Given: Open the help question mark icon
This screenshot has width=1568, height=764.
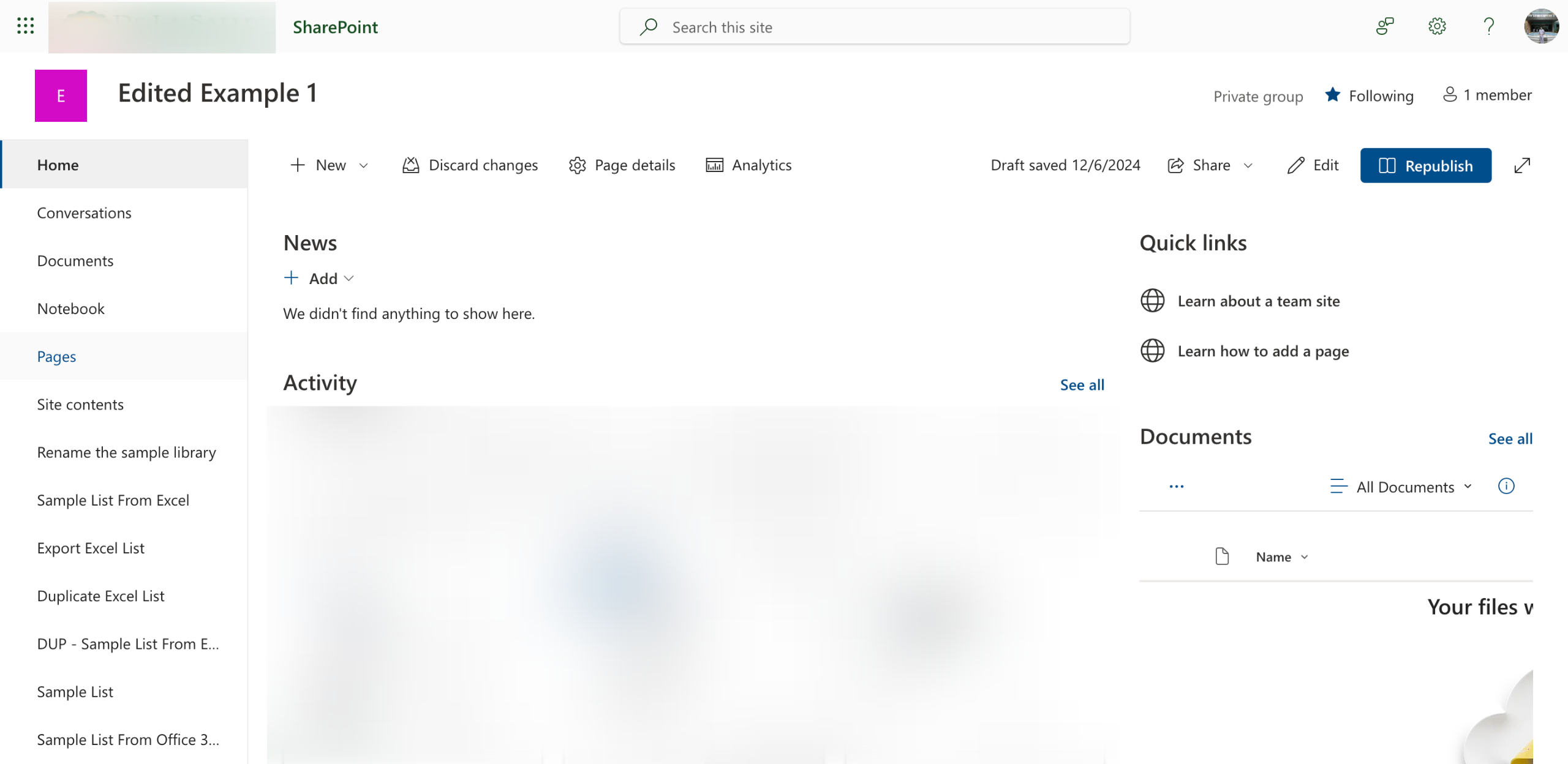Looking at the screenshot, I should pyautogui.click(x=1488, y=26).
